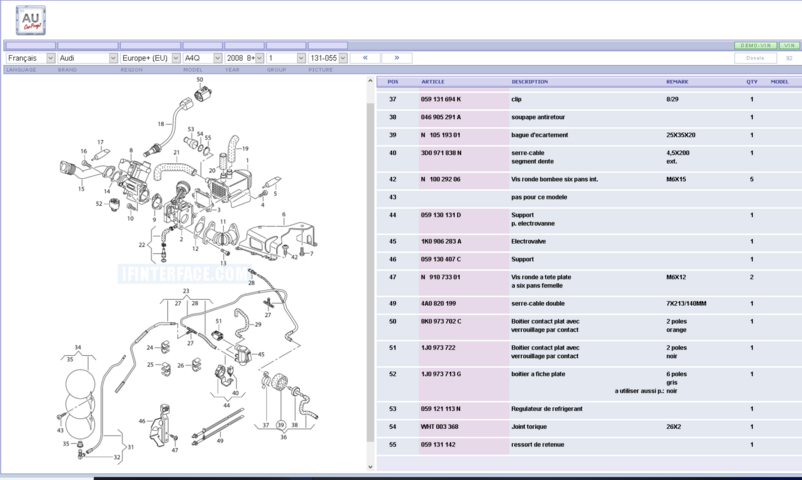This screenshot has height=480, width=802.
Task: Click description 'ressort de retenue'
Action: (538, 445)
